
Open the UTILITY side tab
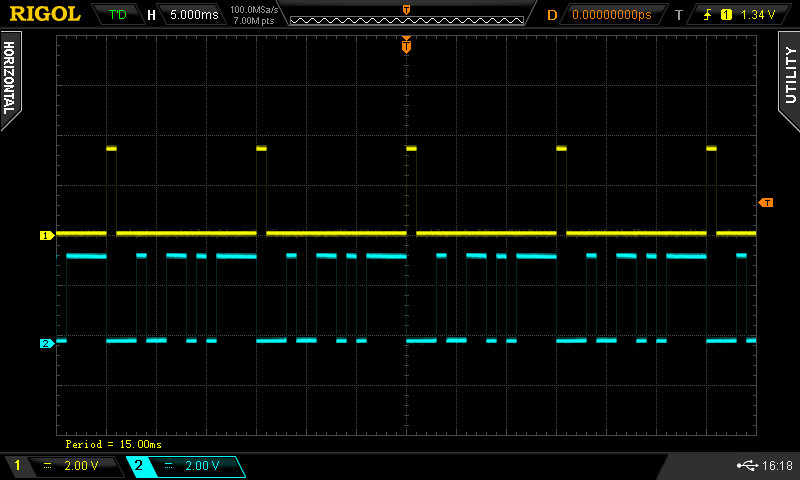coord(789,74)
